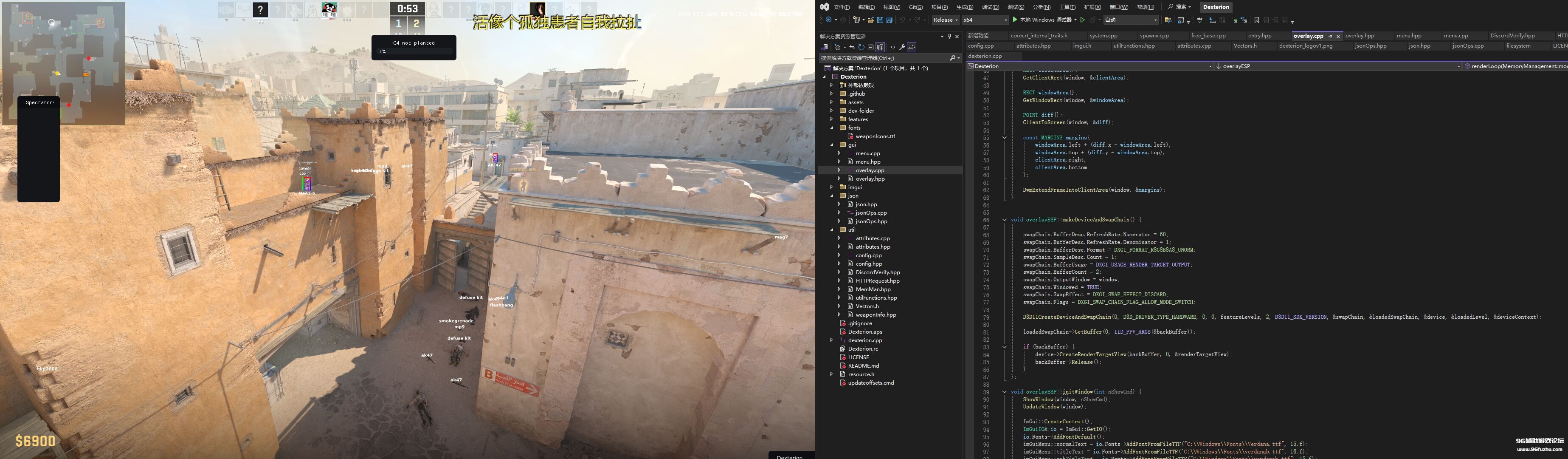
Task: Collapse the gui folder node
Action: click(832, 145)
